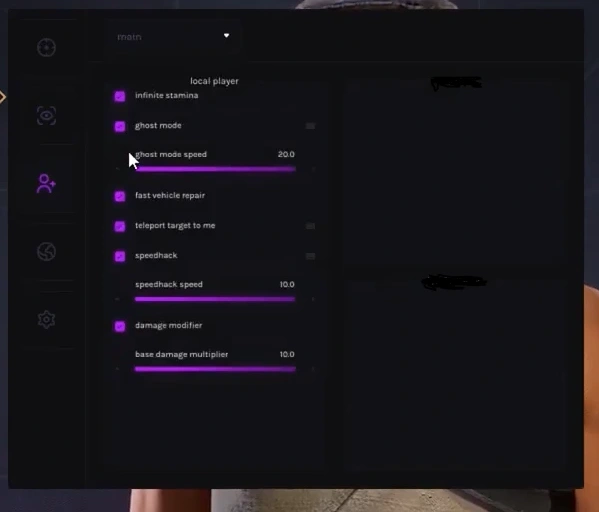The width and height of the screenshot is (599, 512).
Task: Click the ghost mode speed slider bar
Action: (x=215, y=169)
